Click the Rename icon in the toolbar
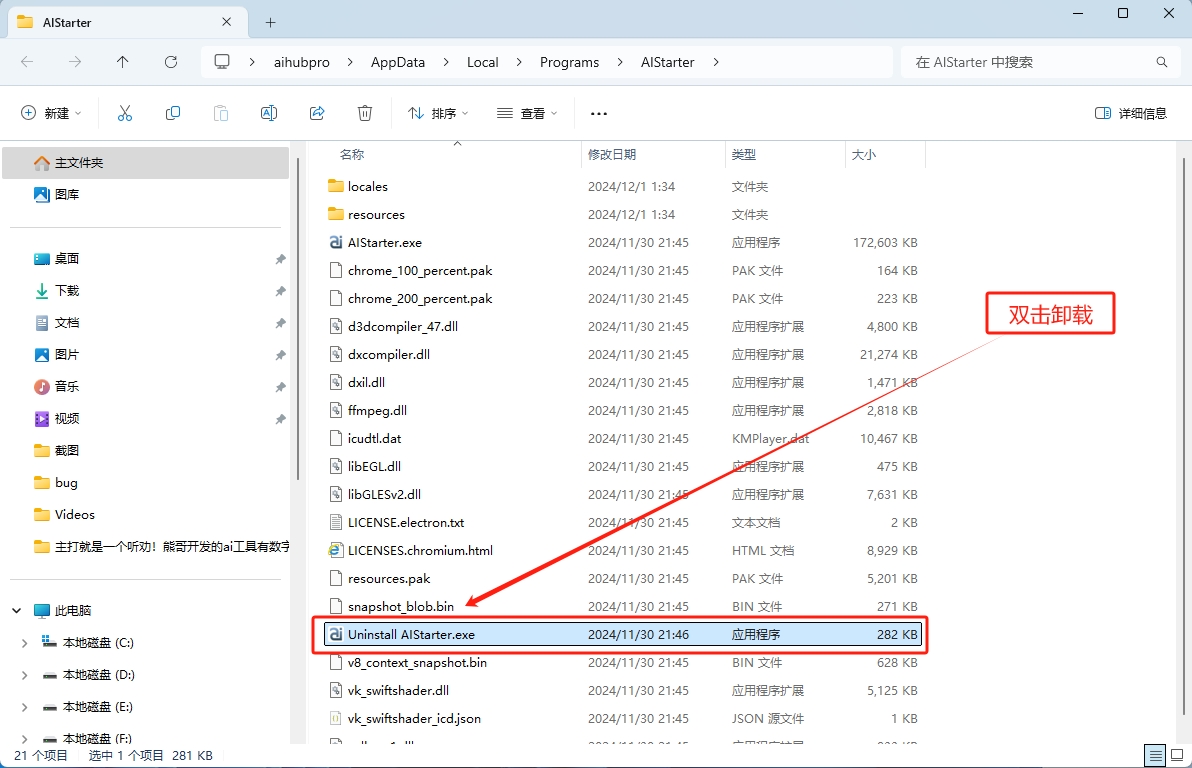Image resolution: width=1192 pixels, height=768 pixels. click(268, 112)
